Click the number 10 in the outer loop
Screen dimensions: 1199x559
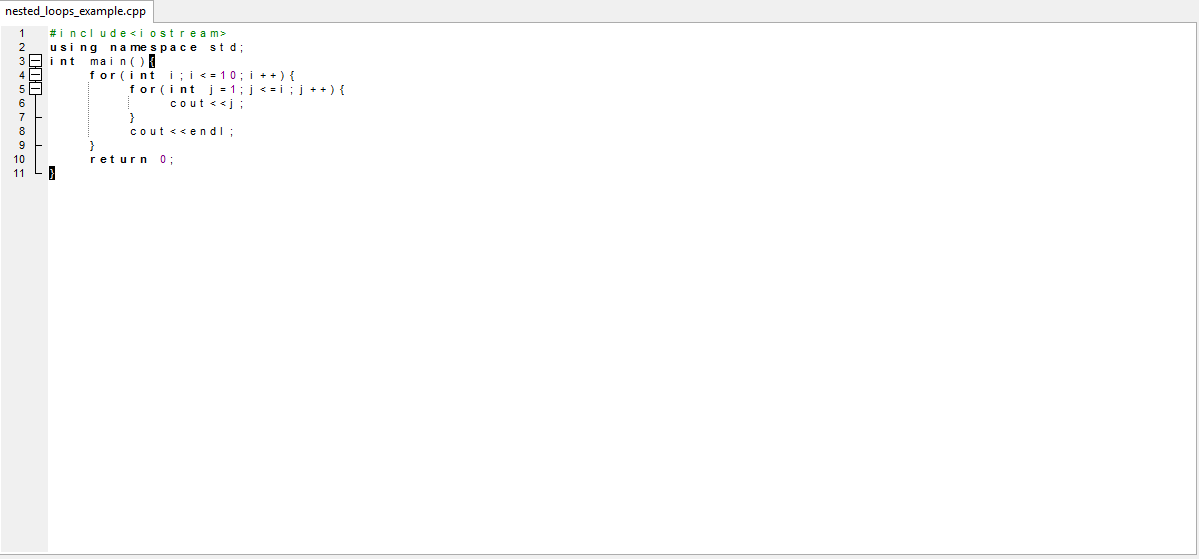[x=227, y=75]
